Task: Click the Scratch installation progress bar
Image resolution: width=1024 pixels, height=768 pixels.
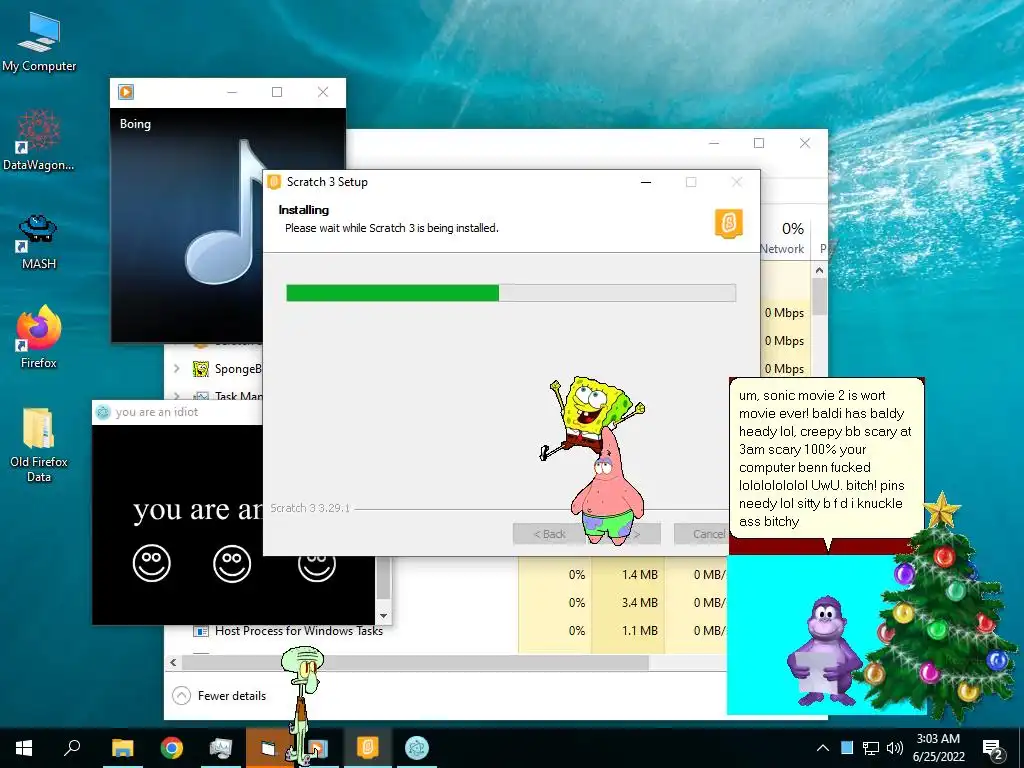Action: (511, 293)
